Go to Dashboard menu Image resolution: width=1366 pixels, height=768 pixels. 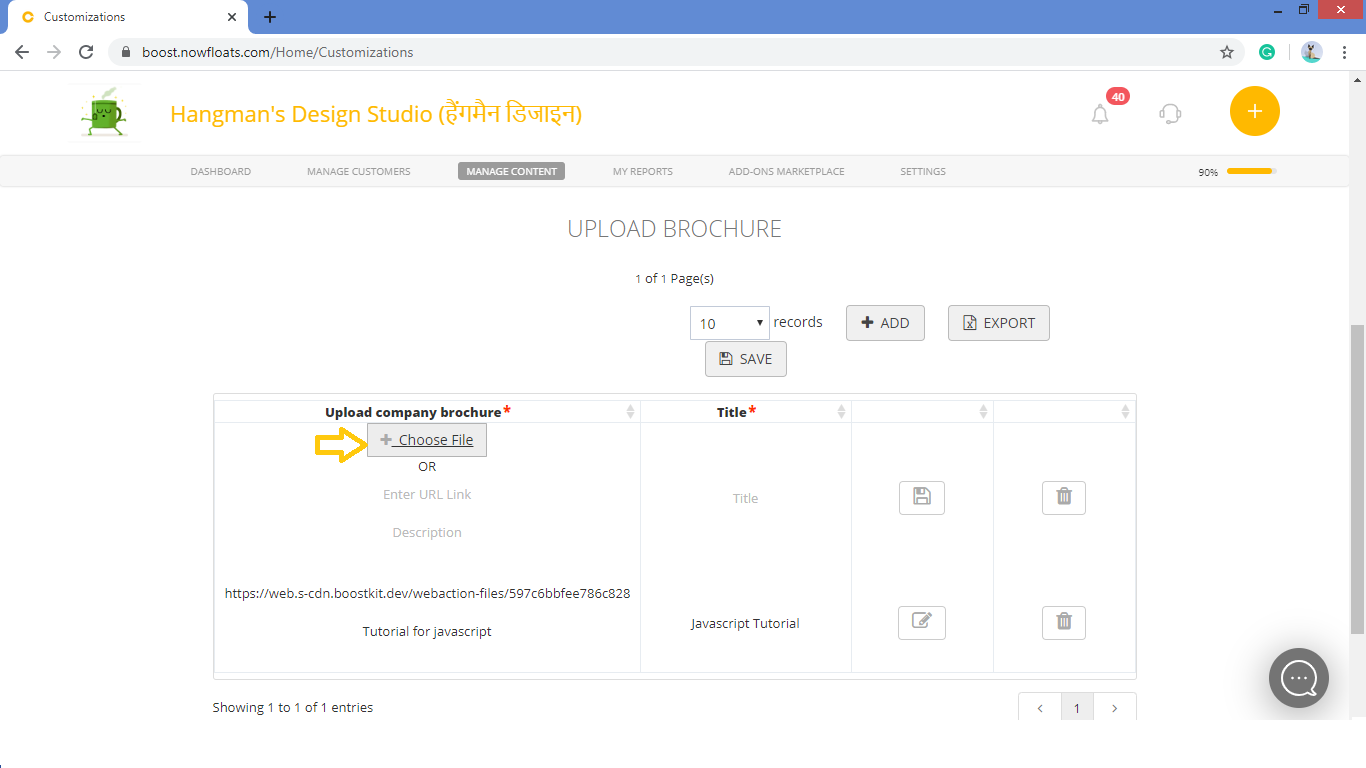(221, 172)
